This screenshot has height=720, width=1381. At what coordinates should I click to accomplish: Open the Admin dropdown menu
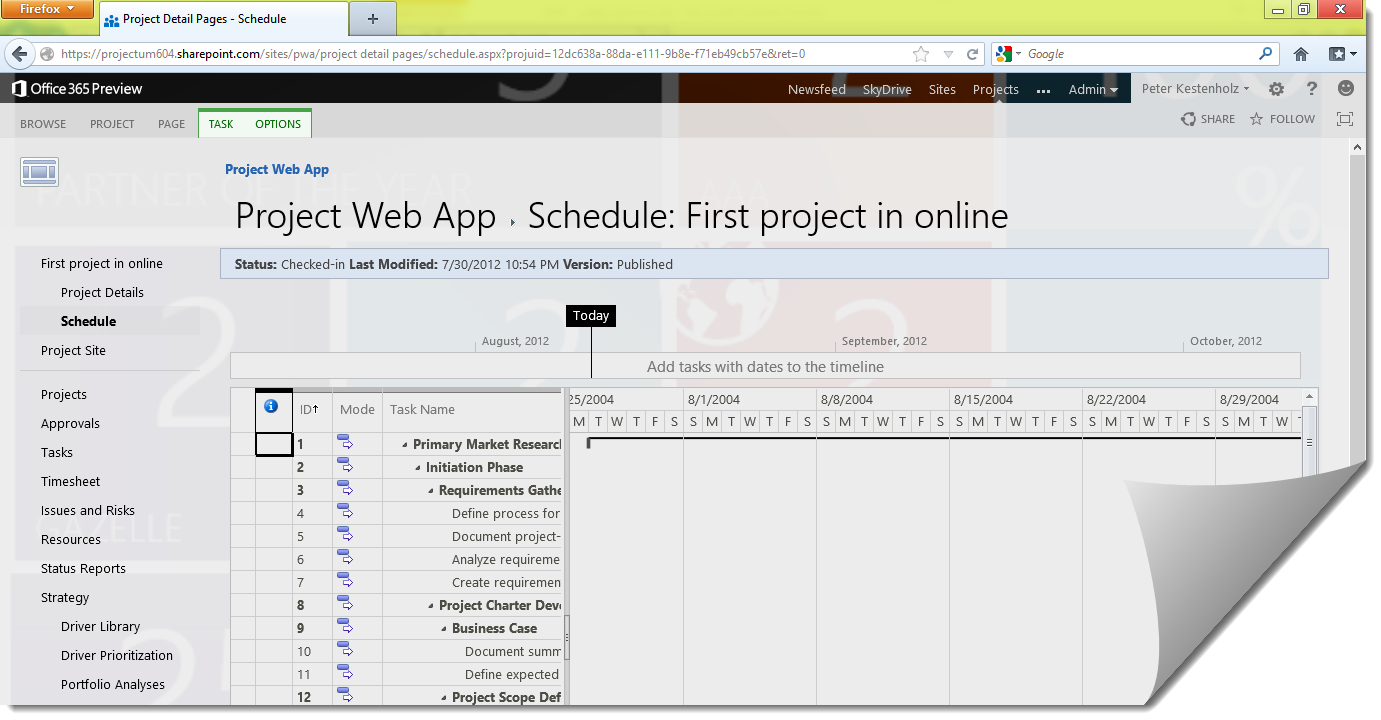[1093, 89]
